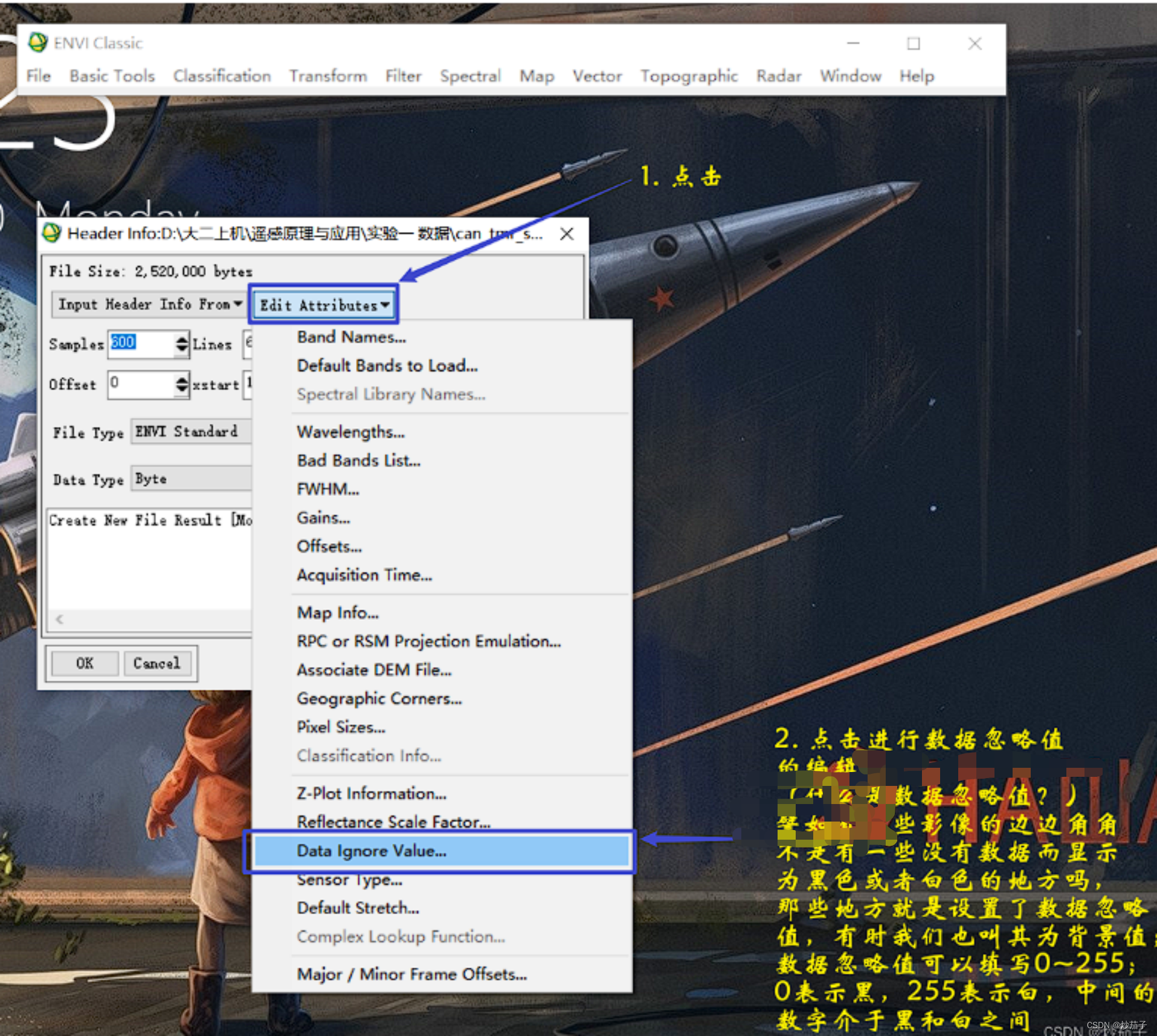Open the File menu in ENVI Classic
This screenshot has height=1036, width=1157.
(x=38, y=76)
